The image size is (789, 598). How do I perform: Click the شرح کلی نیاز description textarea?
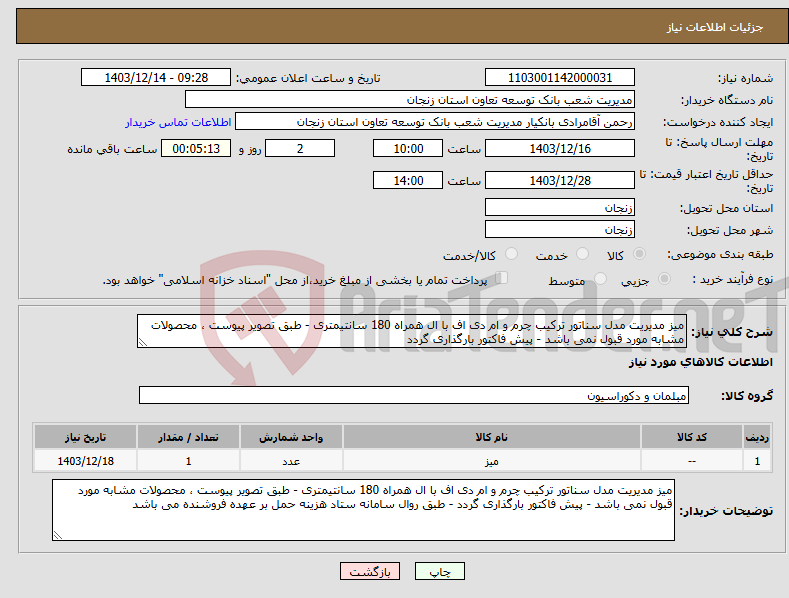pyautogui.click(x=412, y=331)
